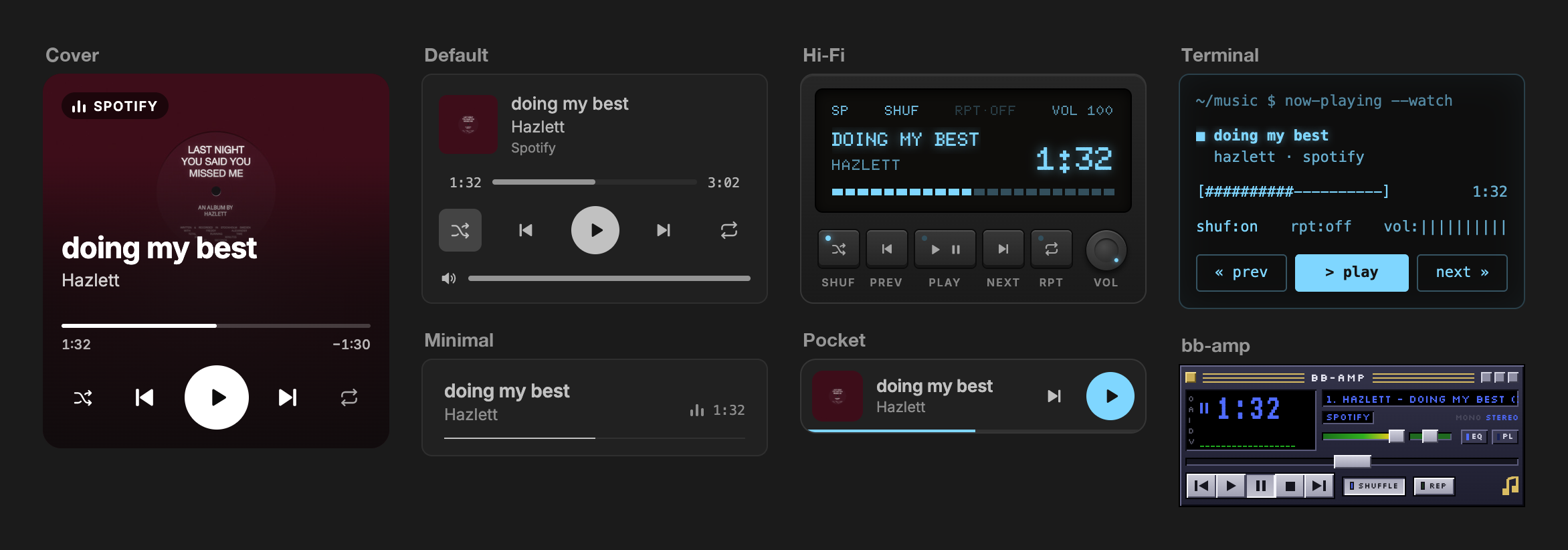Disable shuffle in the Default player

(x=460, y=230)
